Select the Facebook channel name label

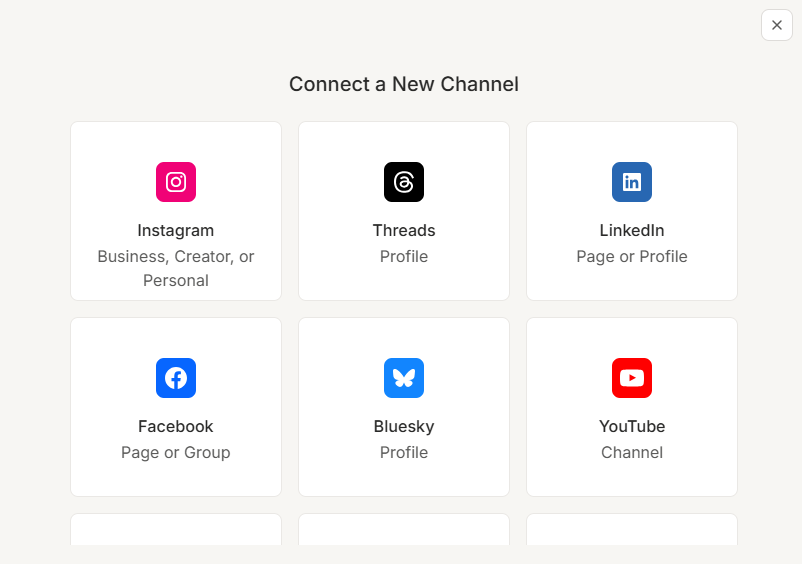click(175, 426)
